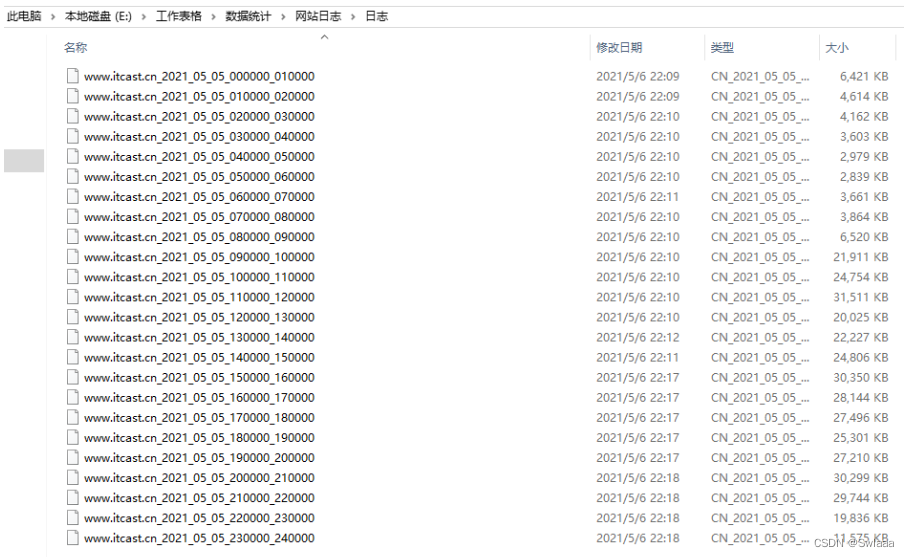The width and height of the screenshot is (909, 557).
Task: Click file icon of www.itcast.cn_2021_05_05_120000_130000
Action: coord(72,317)
